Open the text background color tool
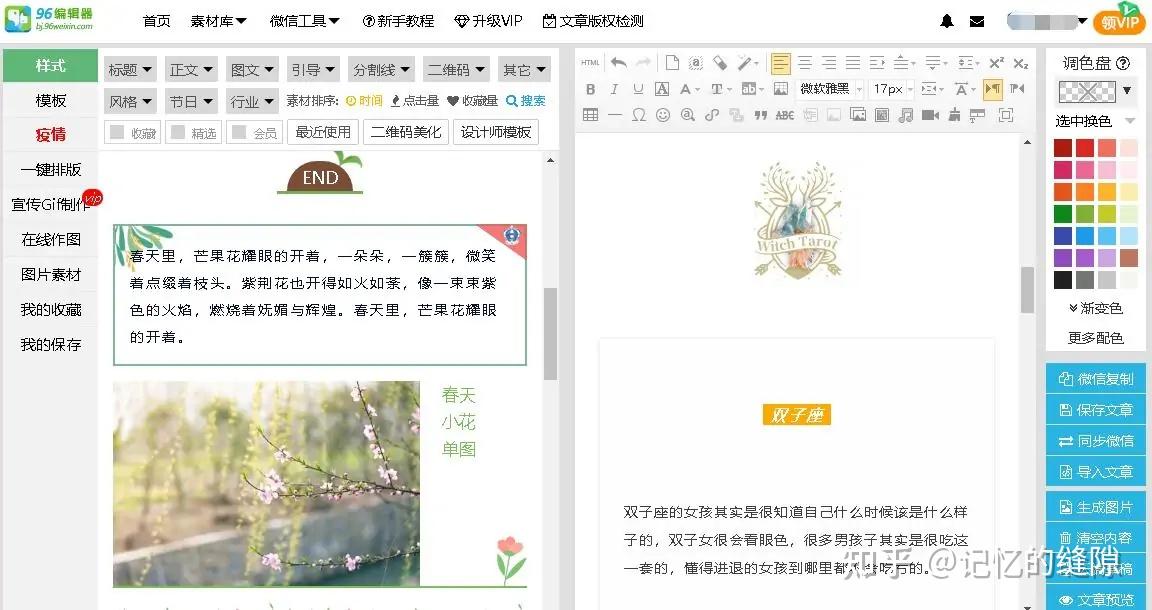Viewport: 1152px width, 610px height. click(752, 89)
